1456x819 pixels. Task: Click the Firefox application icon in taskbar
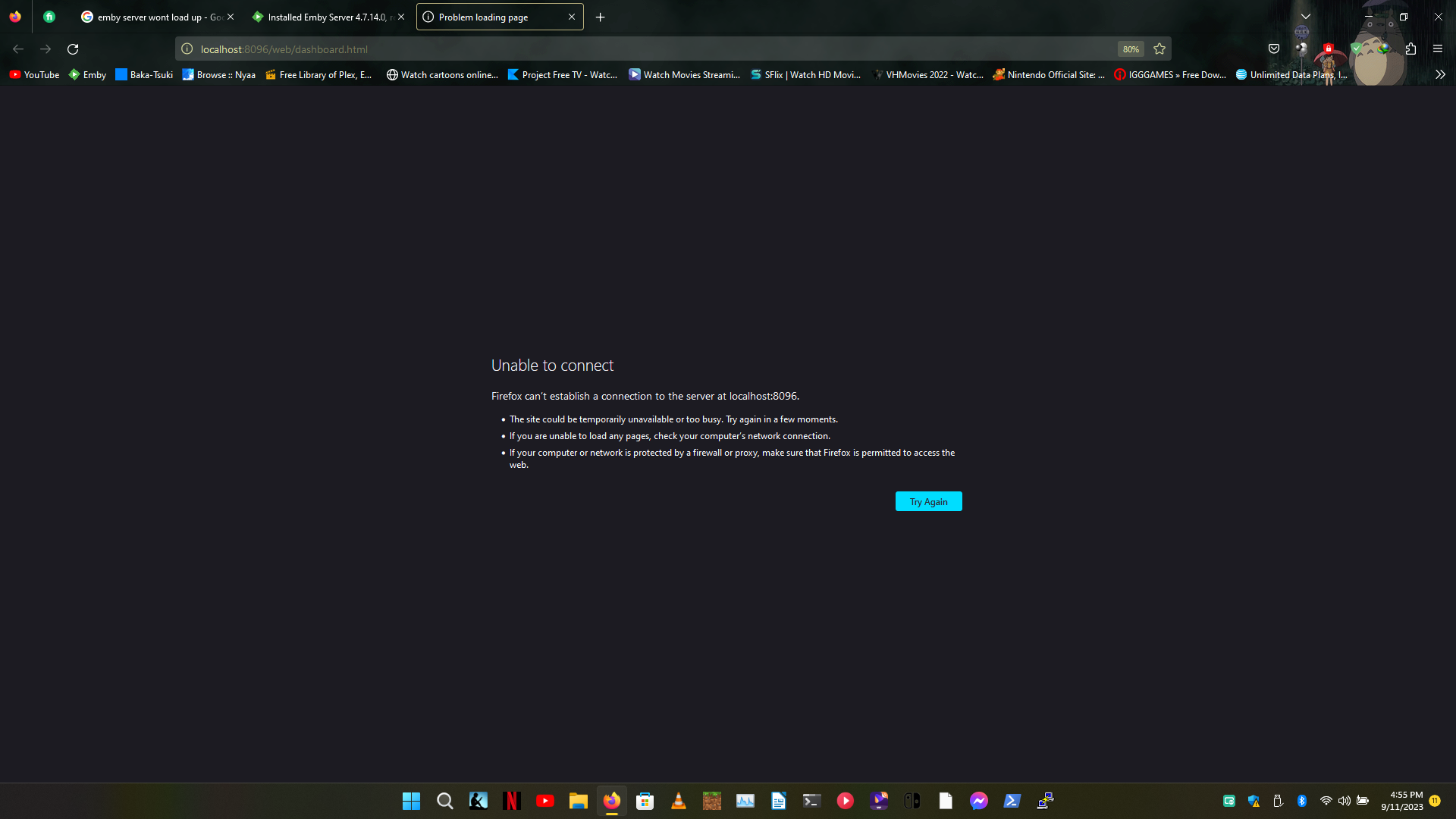pos(611,800)
